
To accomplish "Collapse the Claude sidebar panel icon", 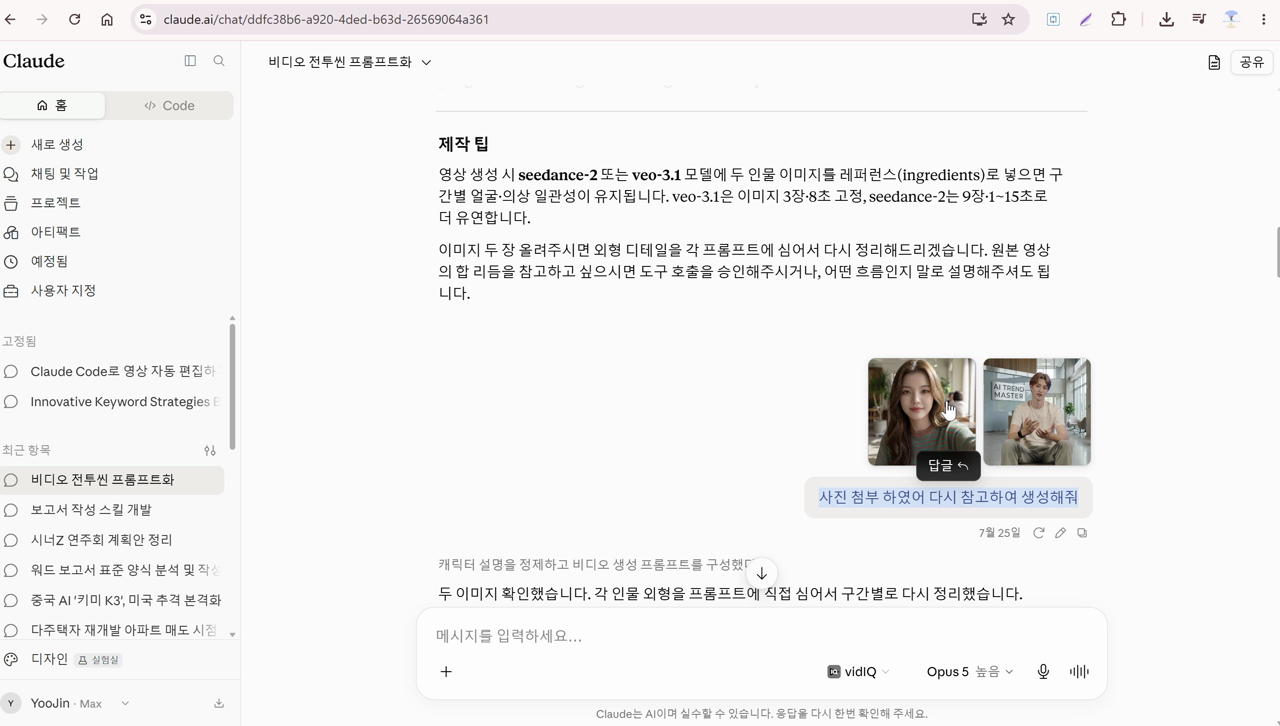I will coord(190,61).
